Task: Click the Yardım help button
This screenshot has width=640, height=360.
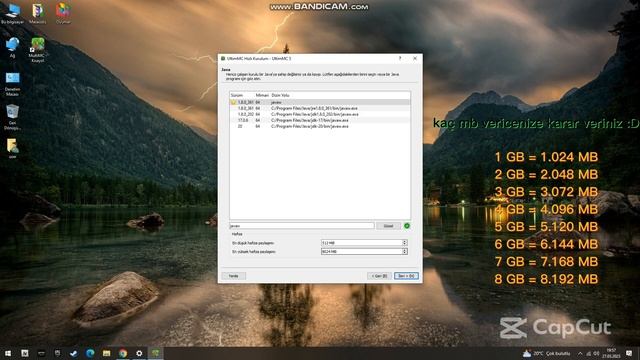Action: tap(233, 276)
